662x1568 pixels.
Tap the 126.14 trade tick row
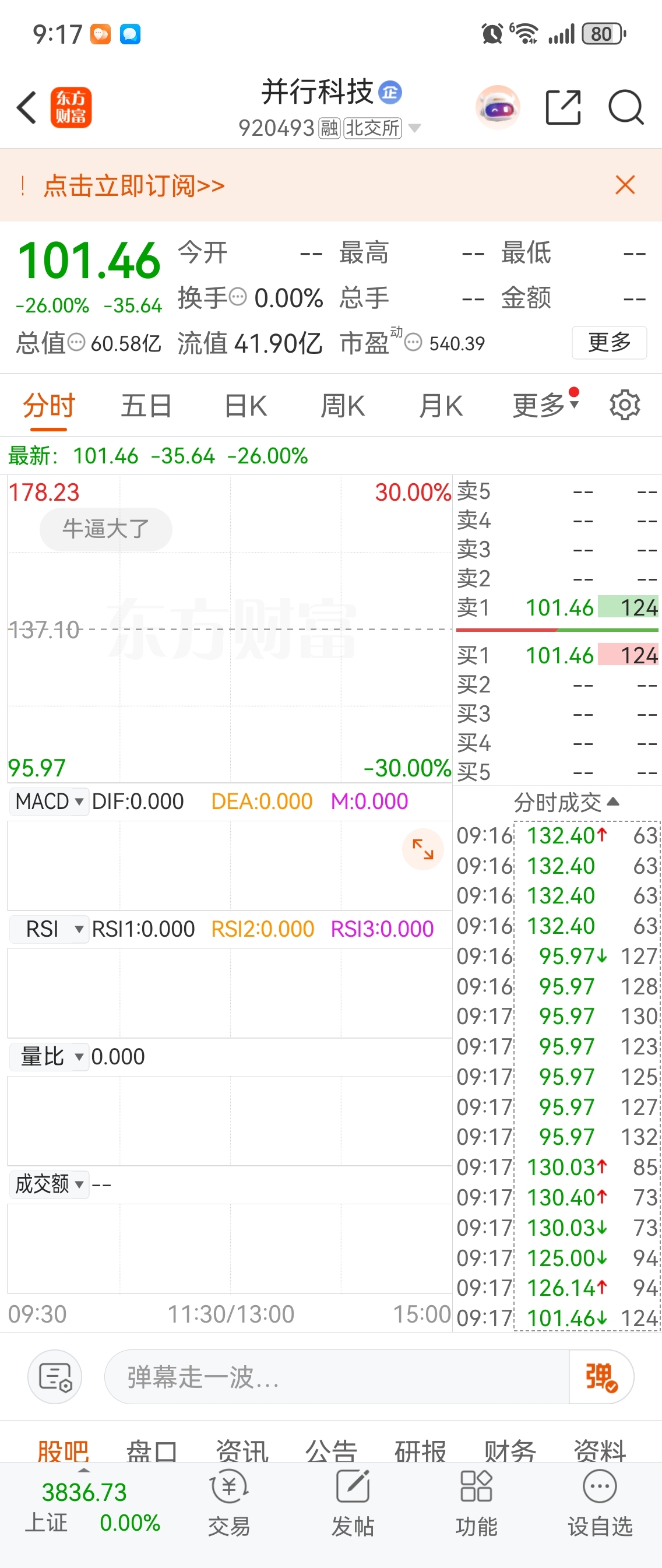pyautogui.click(x=557, y=1288)
